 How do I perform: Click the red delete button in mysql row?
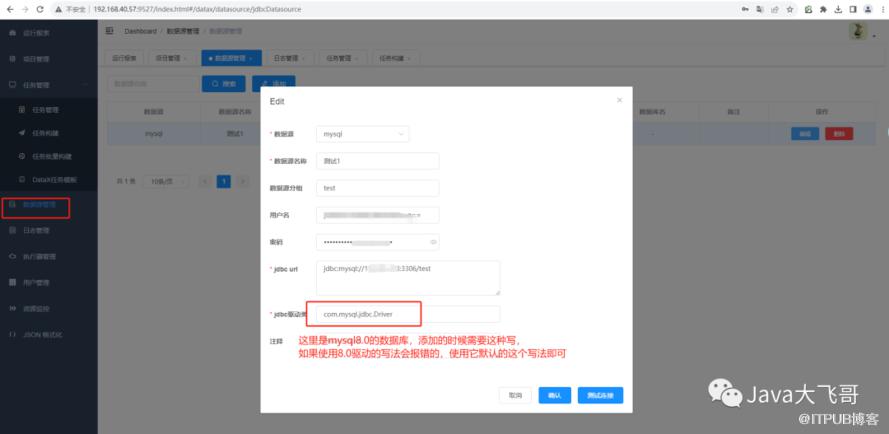click(839, 134)
